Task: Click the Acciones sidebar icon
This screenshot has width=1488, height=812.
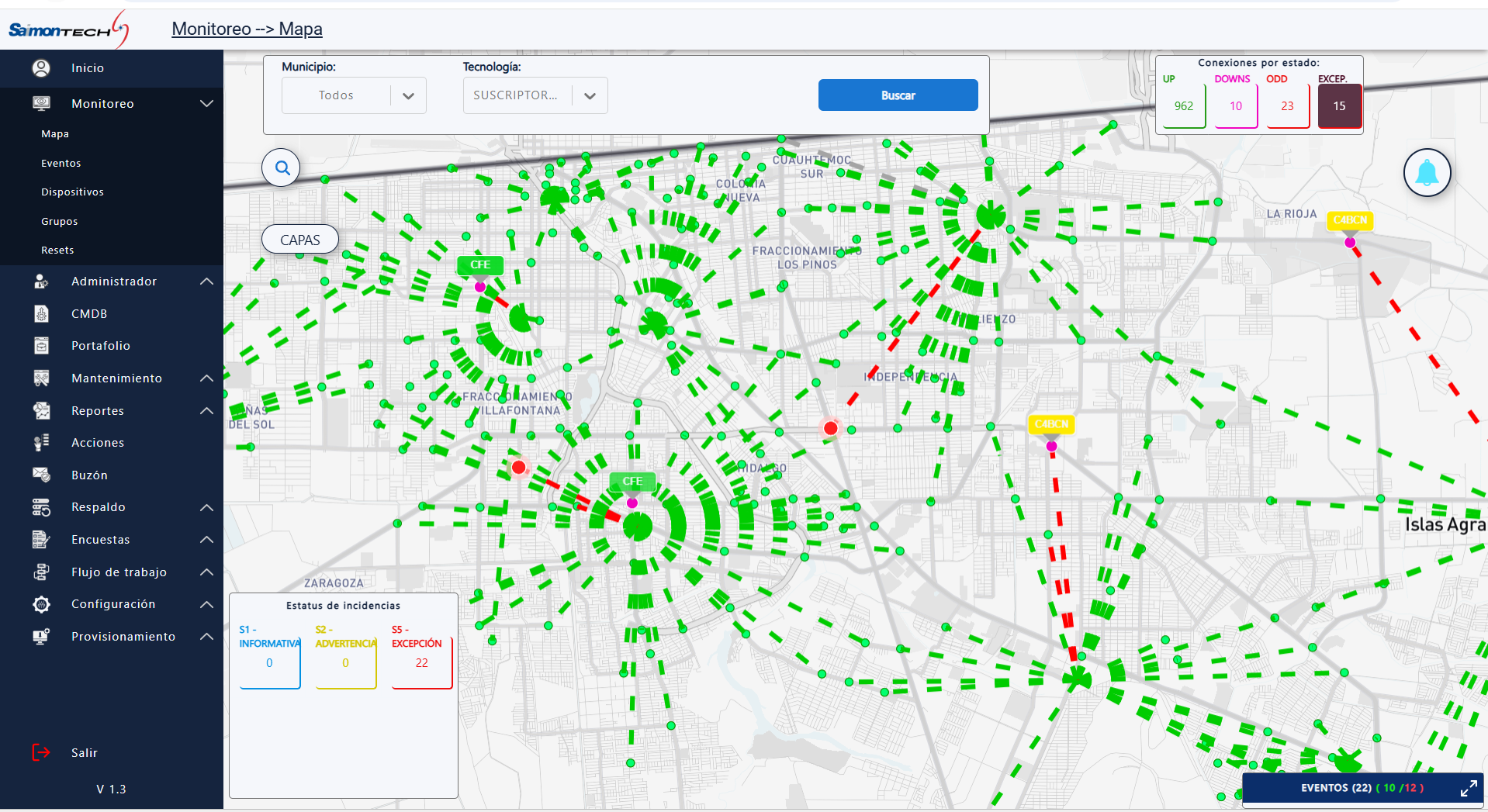Action: (x=42, y=443)
